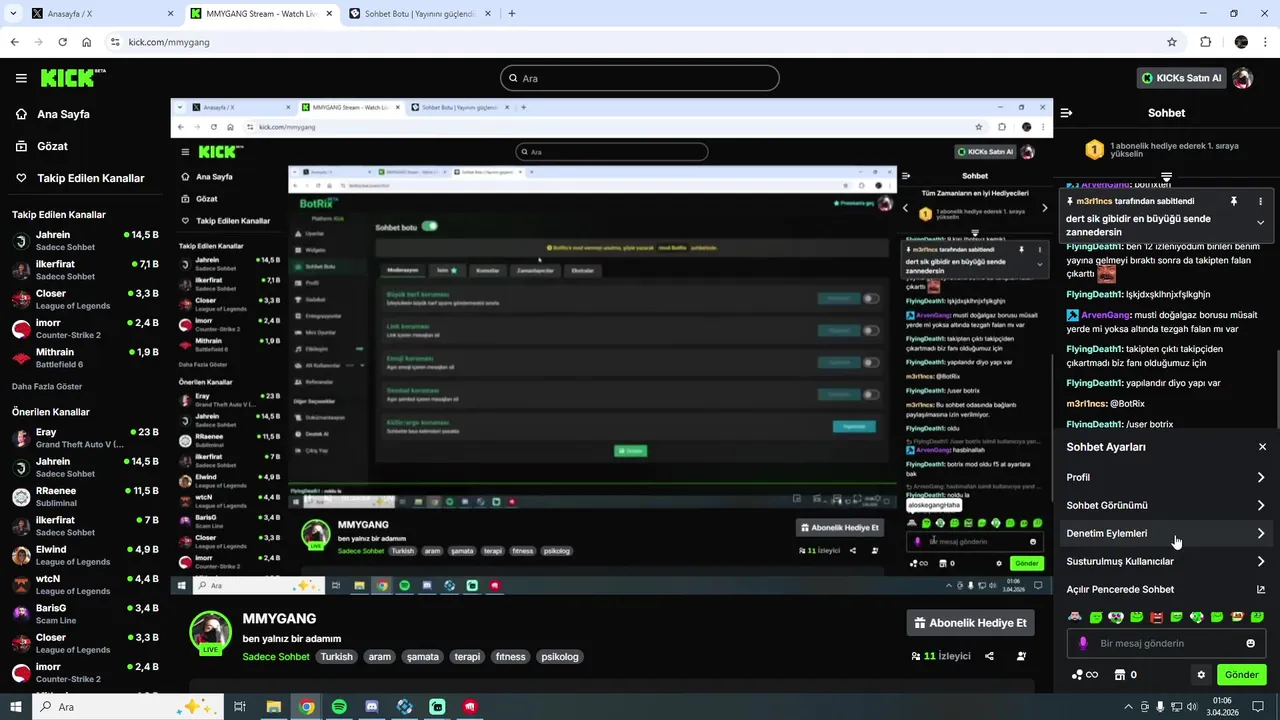
Task: View site information icon in address bar
Action: point(115,42)
